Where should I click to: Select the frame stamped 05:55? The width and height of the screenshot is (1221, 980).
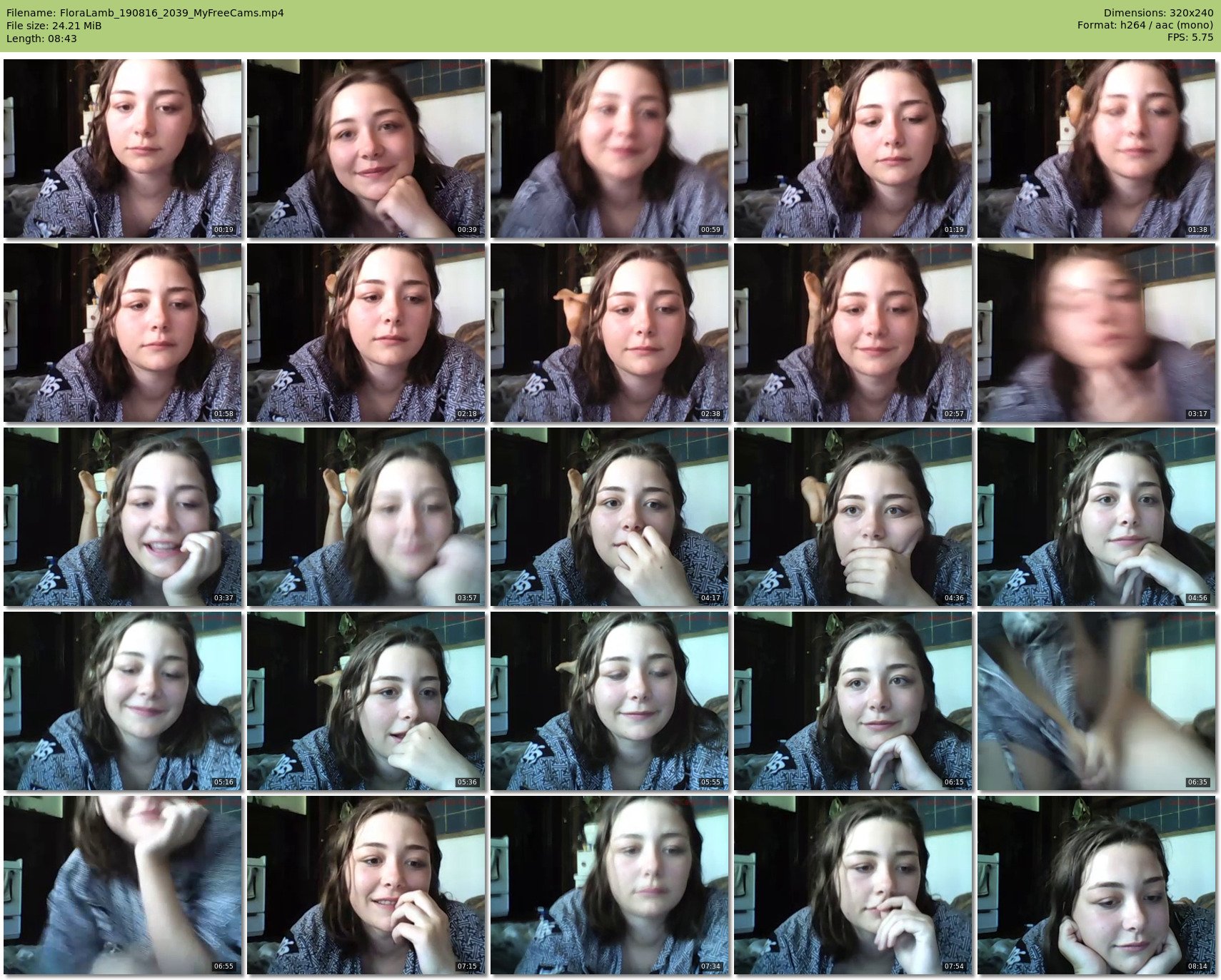(x=609, y=701)
